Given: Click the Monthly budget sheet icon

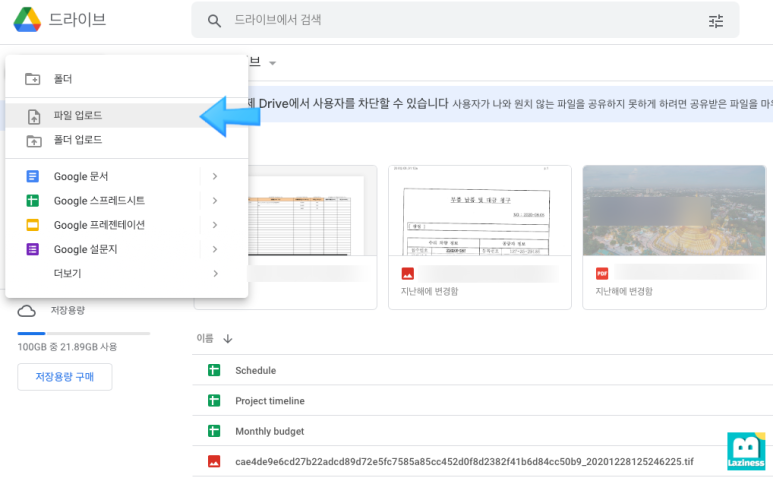Looking at the screenshot, I should [214, 431].
